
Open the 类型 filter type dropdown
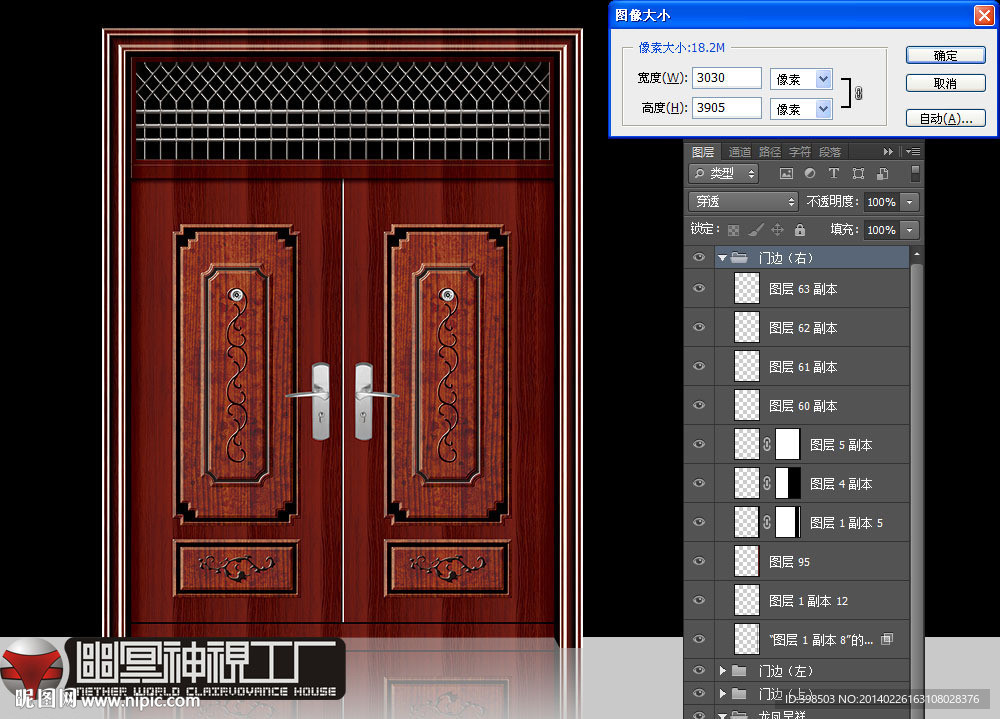724,174
